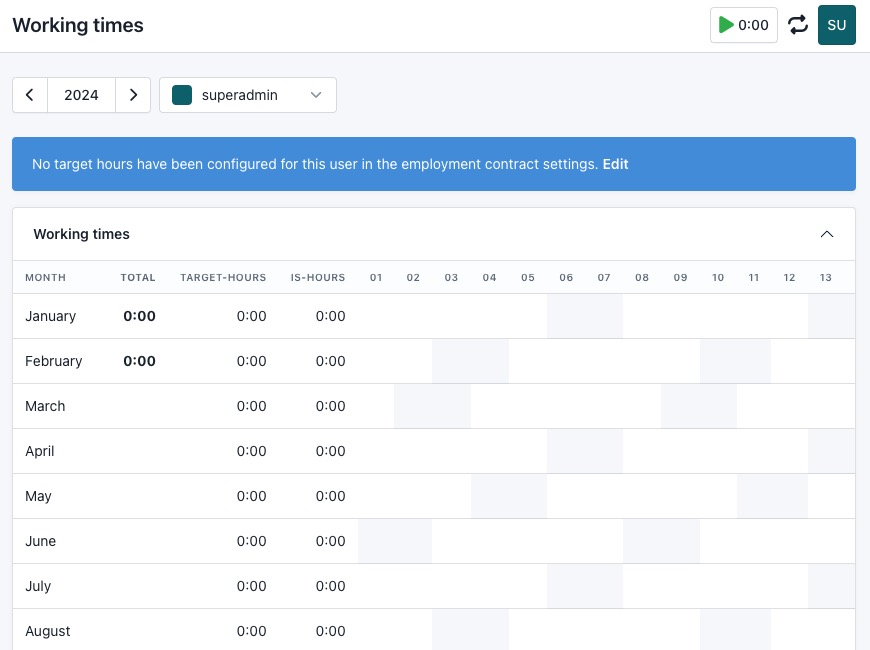The height and width of the screenshot is (650, 870).
Task: Collapse the Working times section chevron
Action: (827, 233)
